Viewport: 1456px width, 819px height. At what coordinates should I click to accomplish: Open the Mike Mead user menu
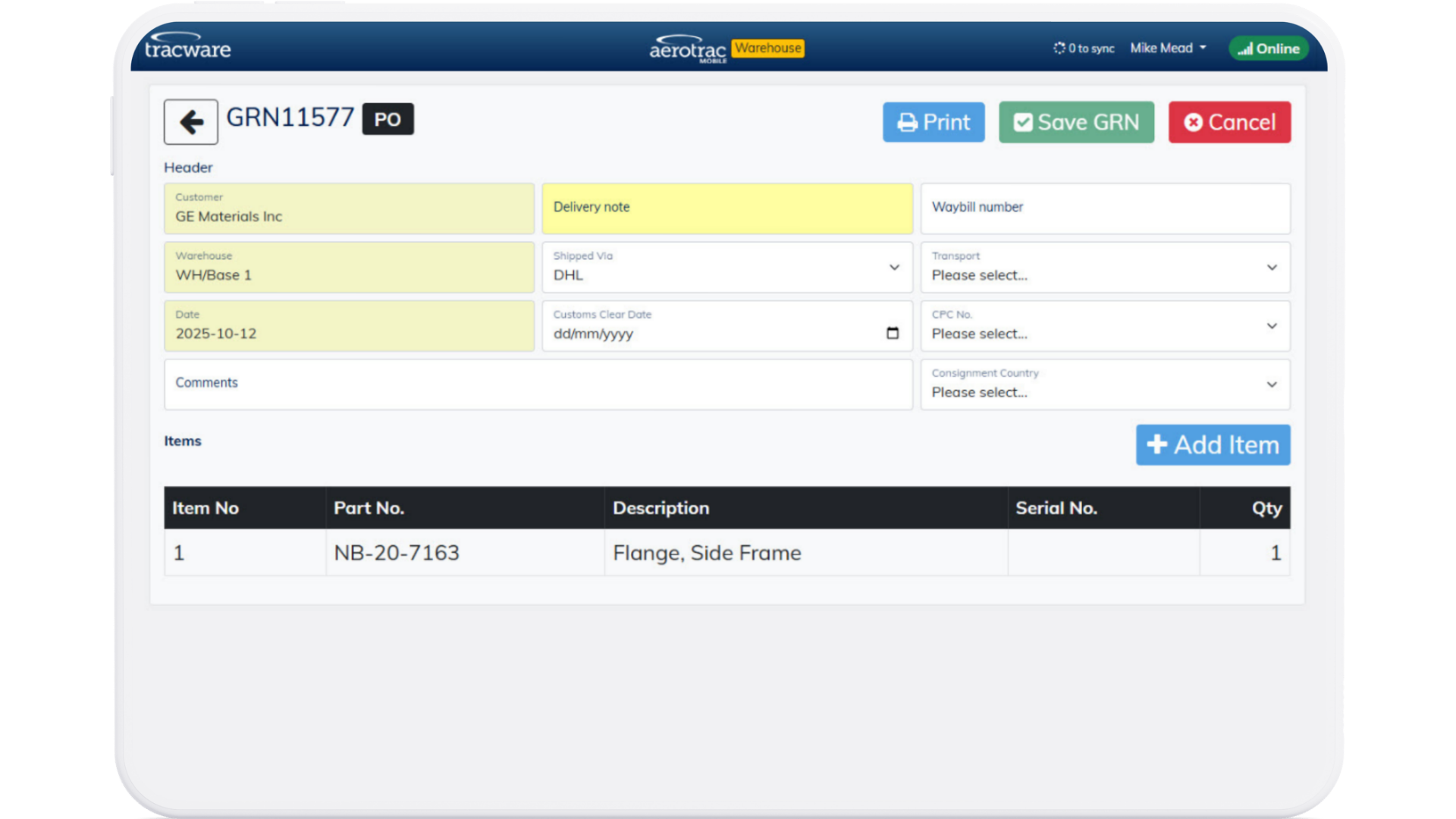tap(1168, 48)
